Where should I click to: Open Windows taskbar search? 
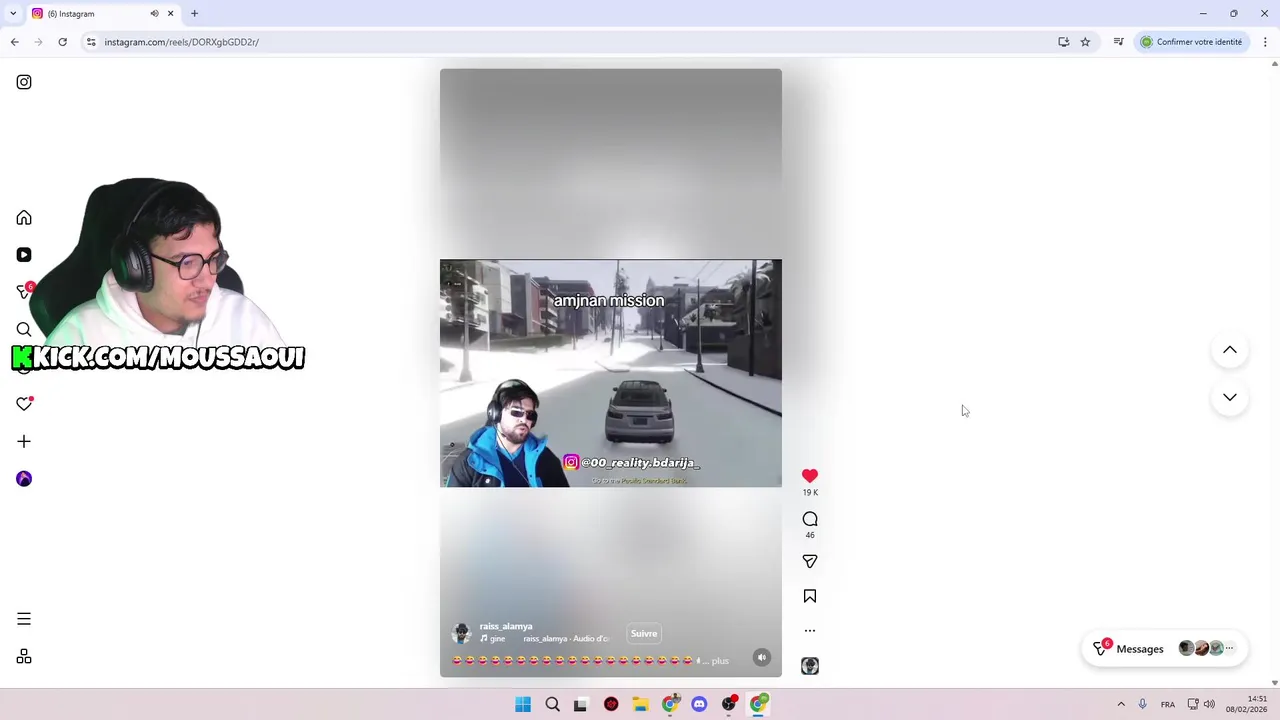552,705
